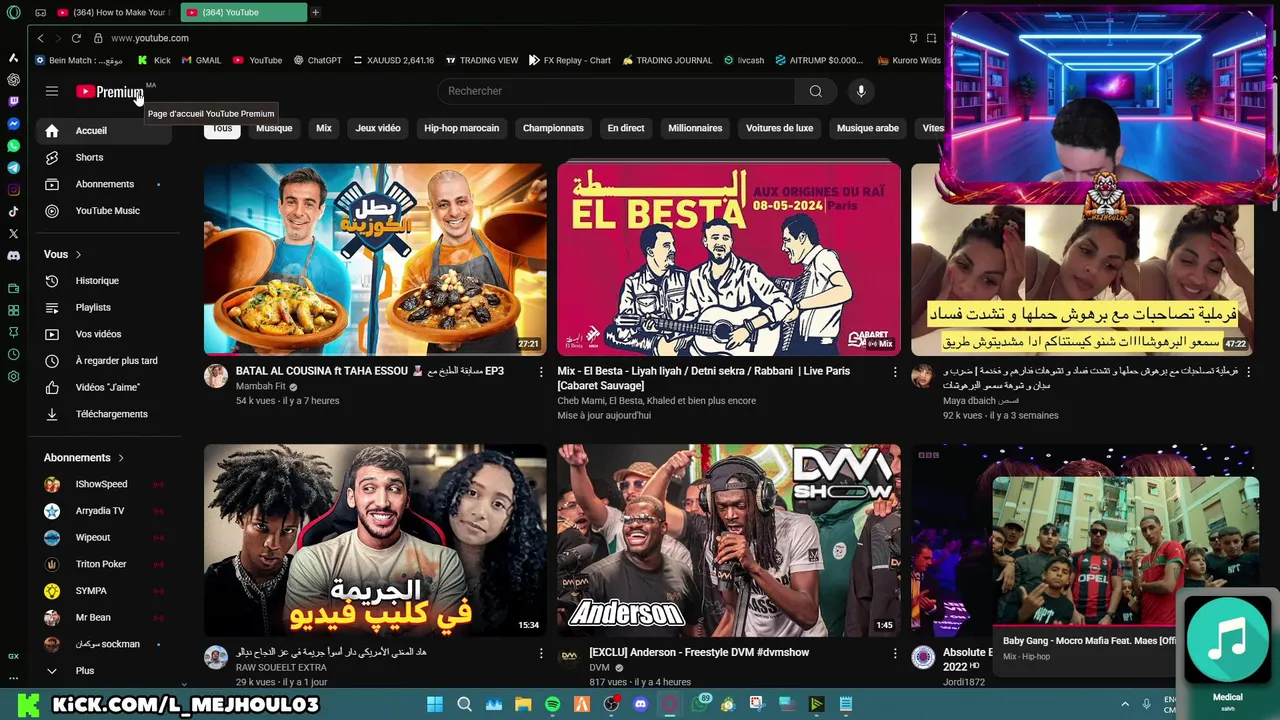Open Telegram in Opera GX sidebar
The height and width of the screenshot is (720, 1280).
[13, 168]
